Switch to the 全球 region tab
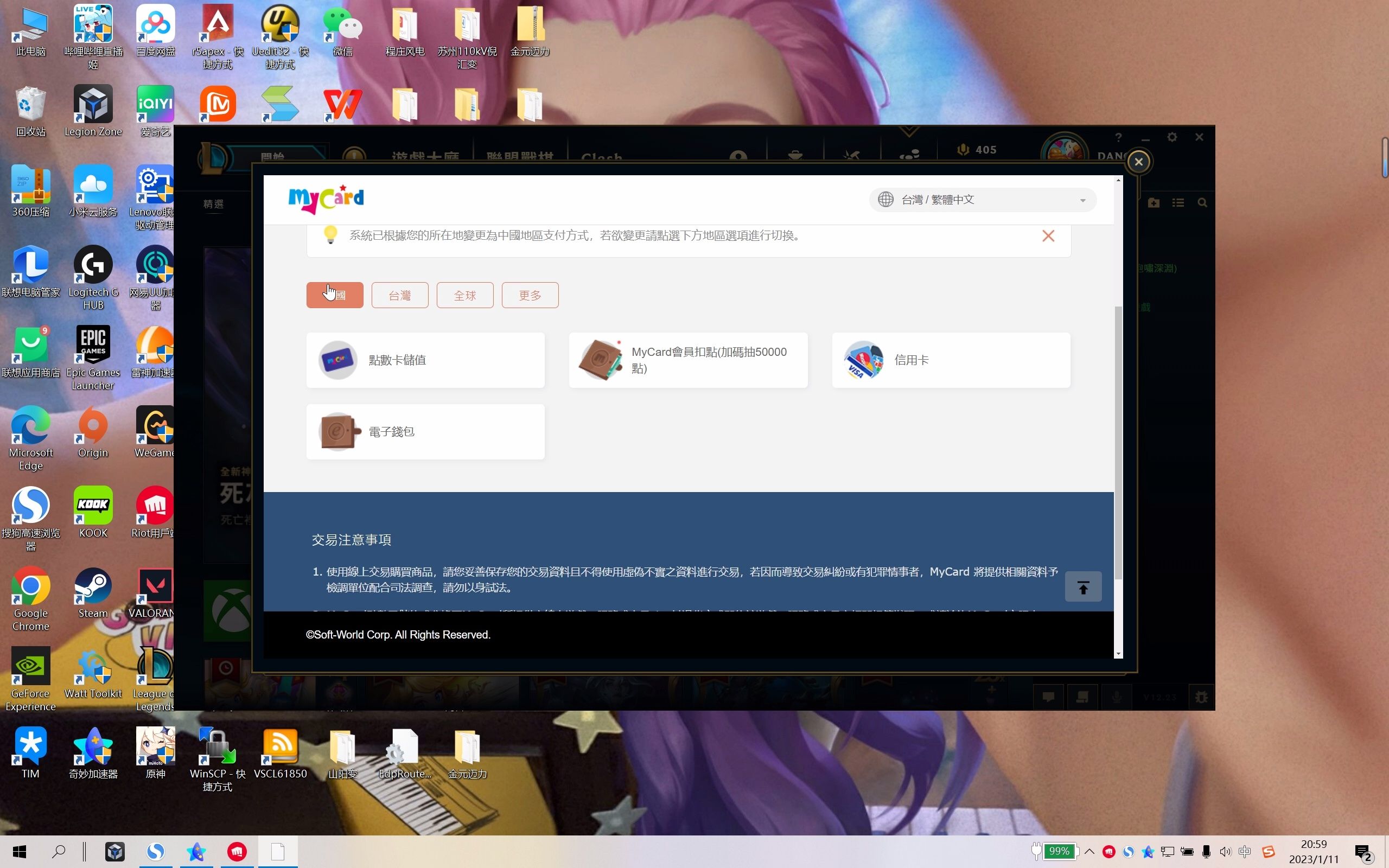The width and height of the screenshot is (1389, 868). (465, 295)
